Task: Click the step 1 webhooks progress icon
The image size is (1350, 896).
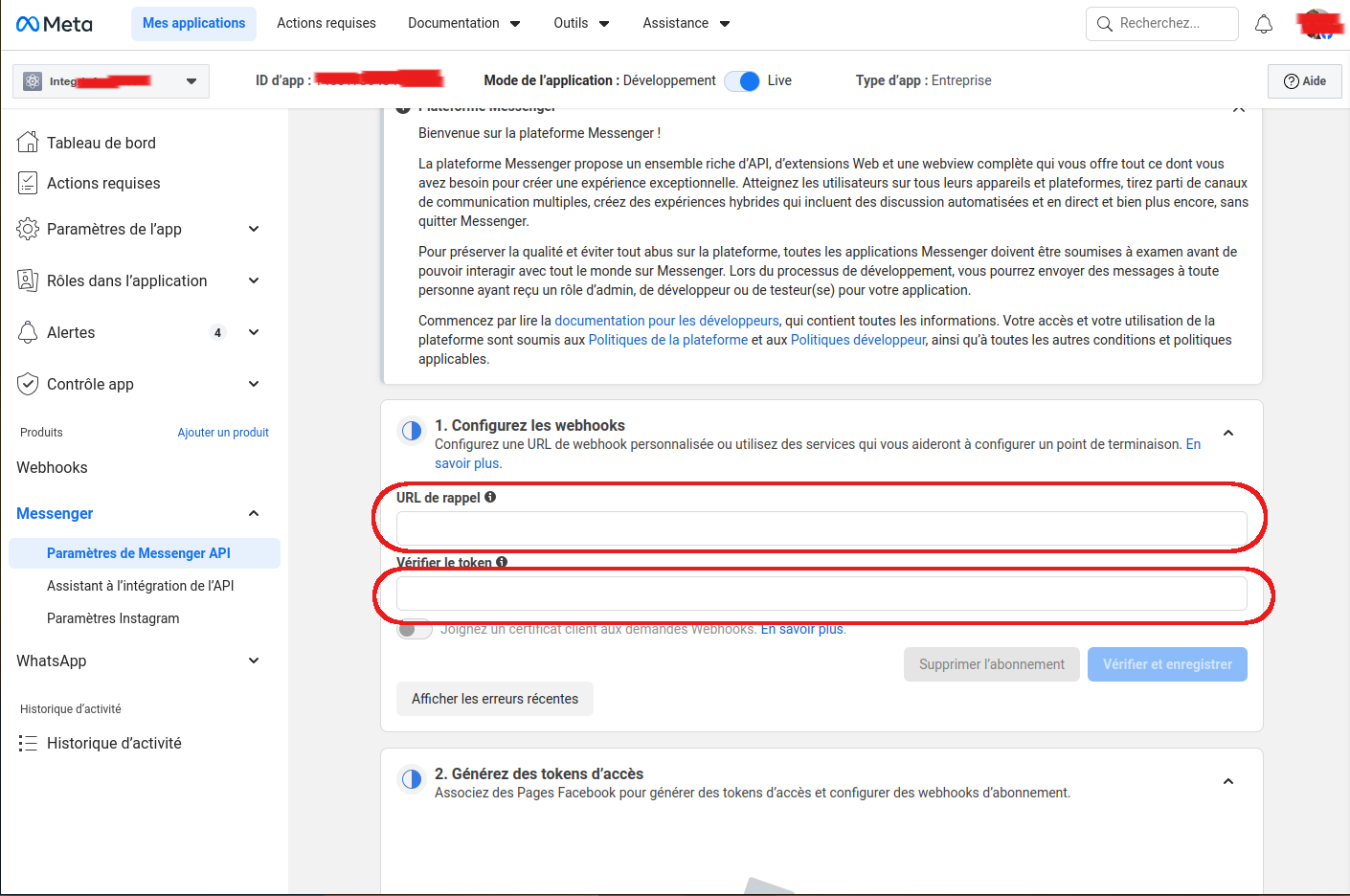Action: [x=412, y=431]
